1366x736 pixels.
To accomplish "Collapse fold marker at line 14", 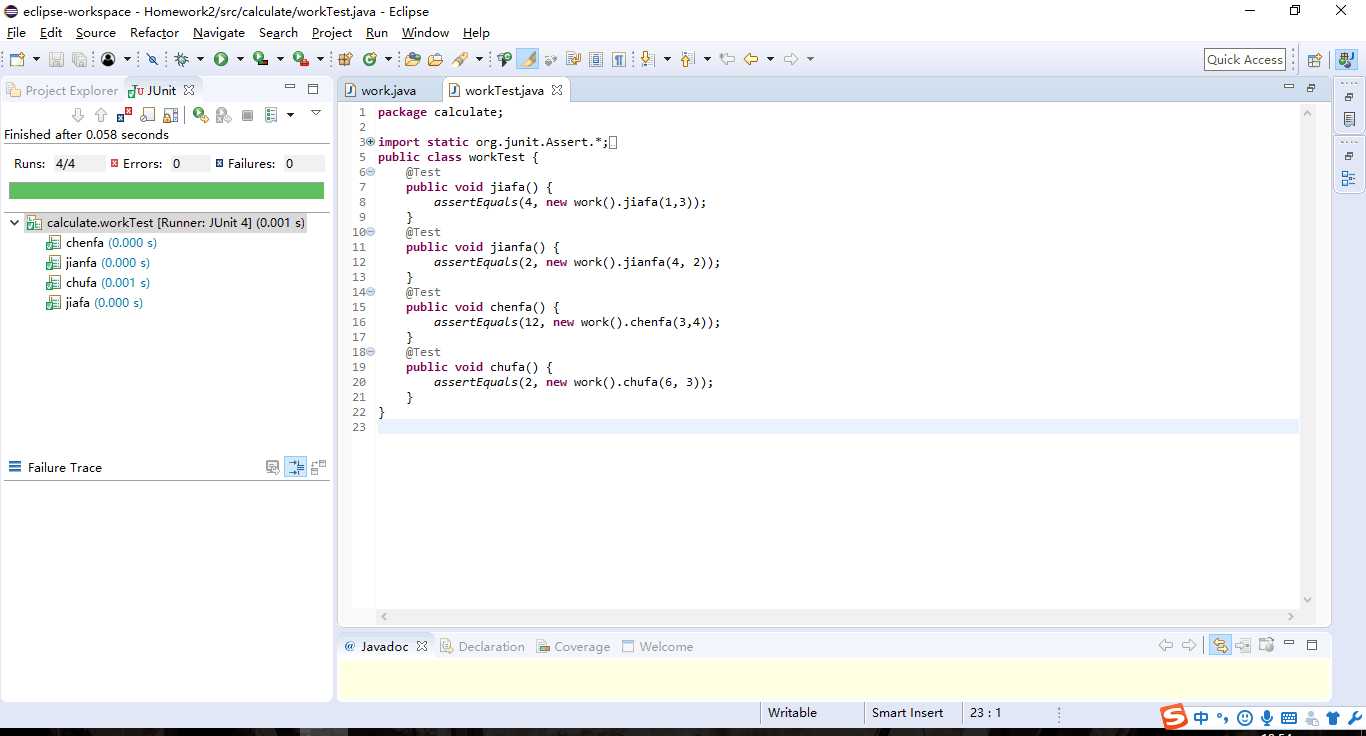I will tap(371, 292).
